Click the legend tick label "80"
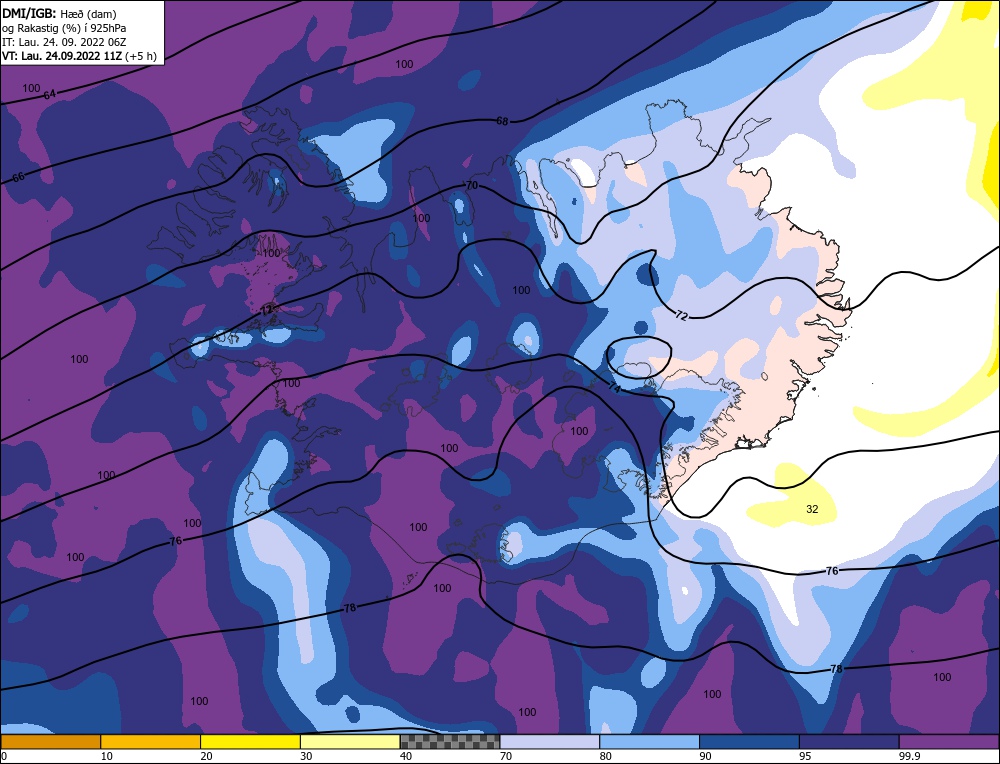The image size is (1000, 764). pyautogui.click(x=605, y=756)
